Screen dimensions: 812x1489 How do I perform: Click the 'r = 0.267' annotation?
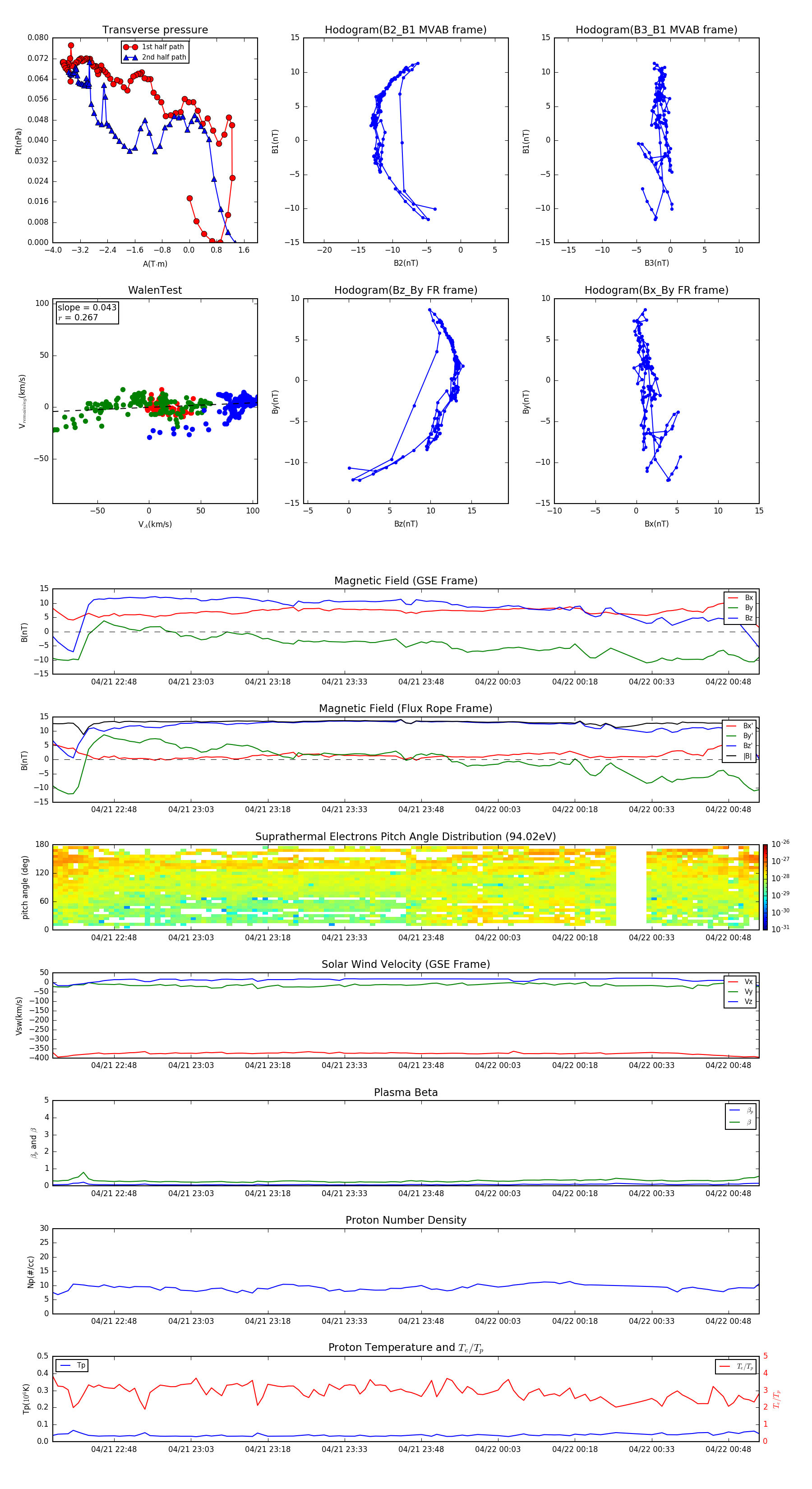(x=78, y=317)
